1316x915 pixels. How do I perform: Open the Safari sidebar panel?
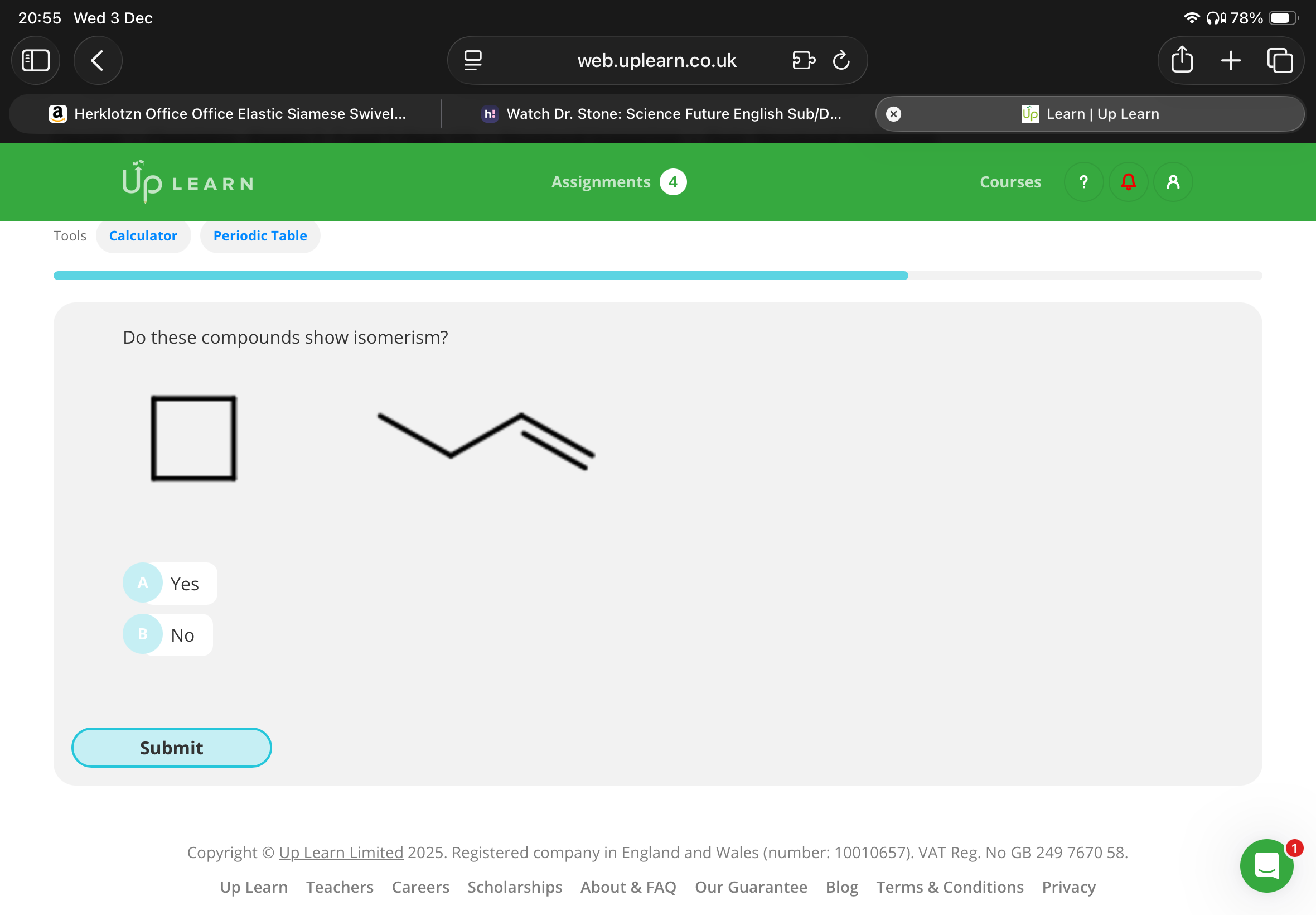[36, 60]
